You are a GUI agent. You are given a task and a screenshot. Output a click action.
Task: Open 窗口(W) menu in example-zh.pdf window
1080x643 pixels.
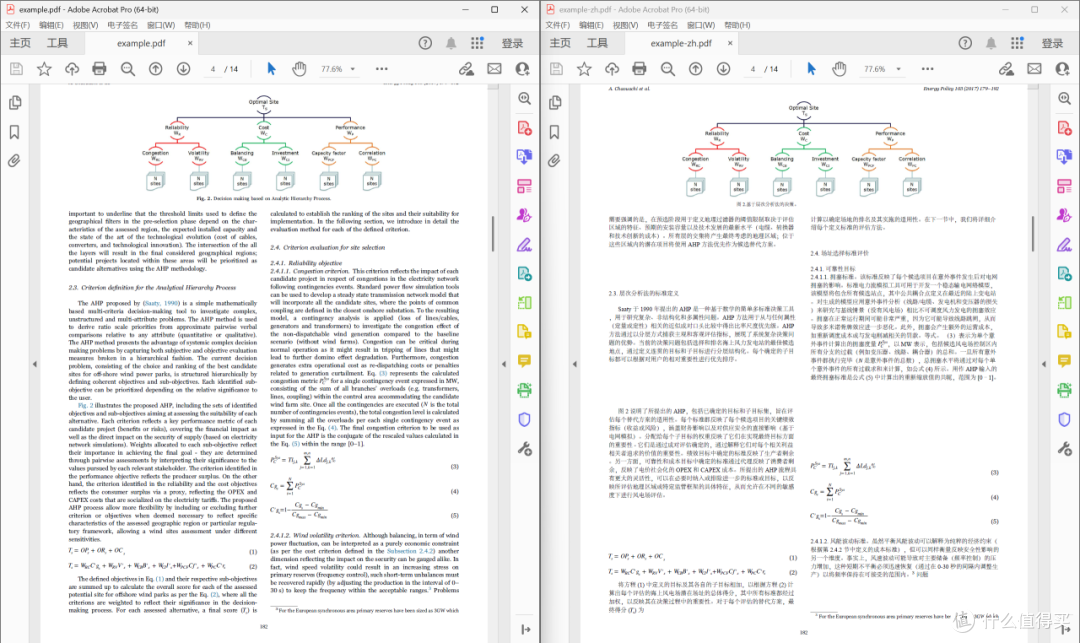pos(700,25)
